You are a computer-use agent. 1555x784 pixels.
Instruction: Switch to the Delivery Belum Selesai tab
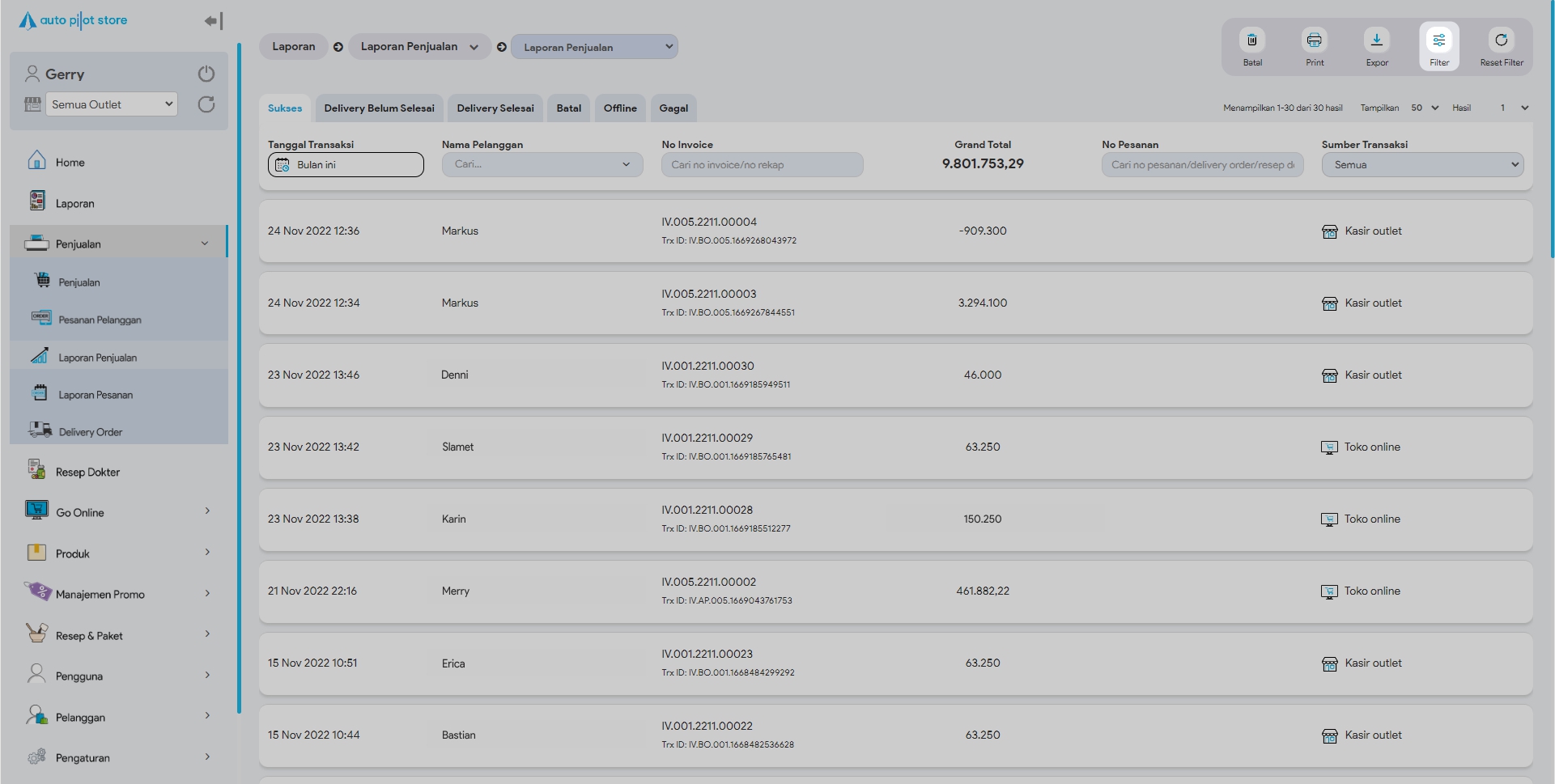pyautogui.click(x=379, y=108)
